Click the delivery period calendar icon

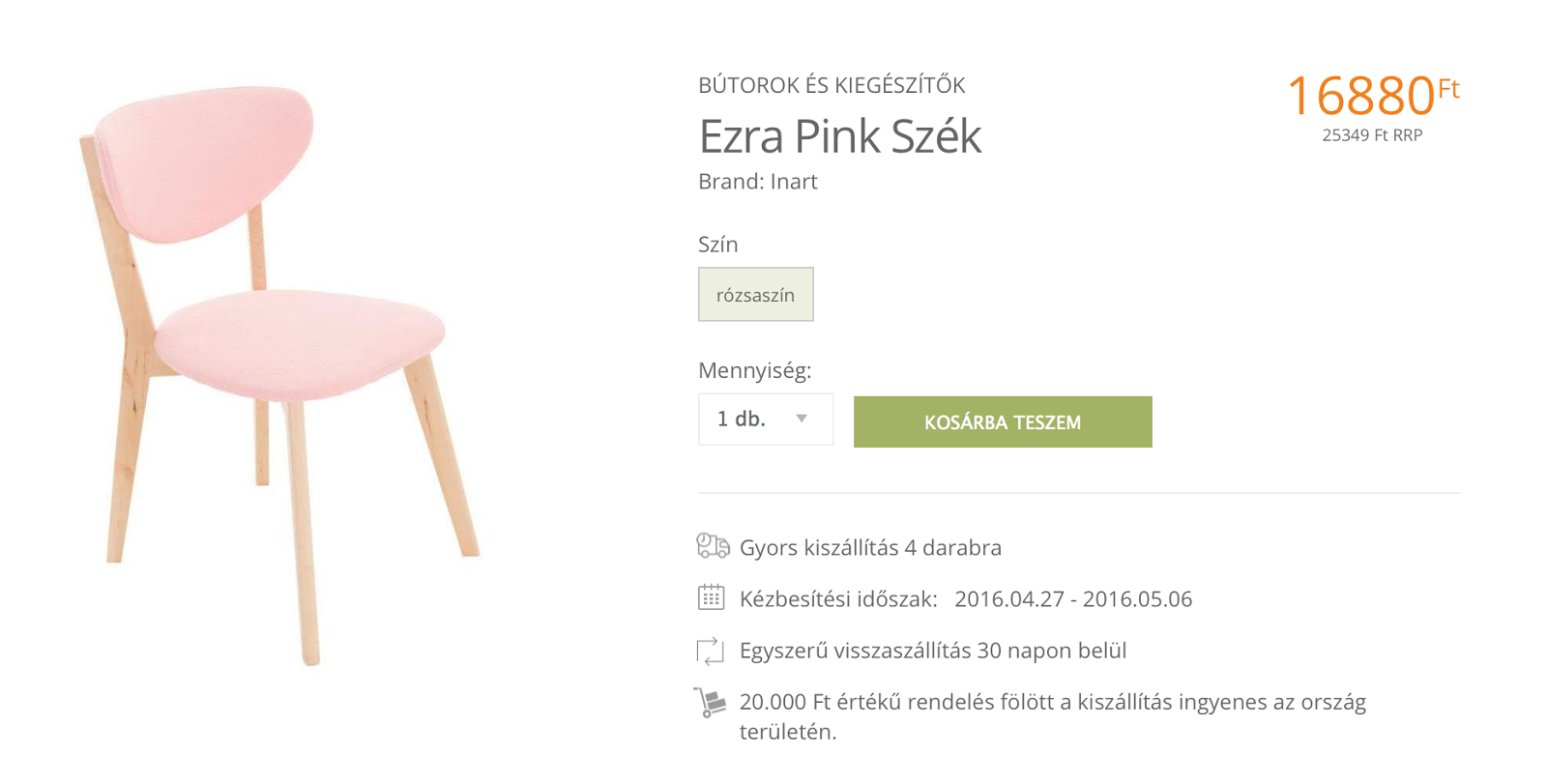711,597
